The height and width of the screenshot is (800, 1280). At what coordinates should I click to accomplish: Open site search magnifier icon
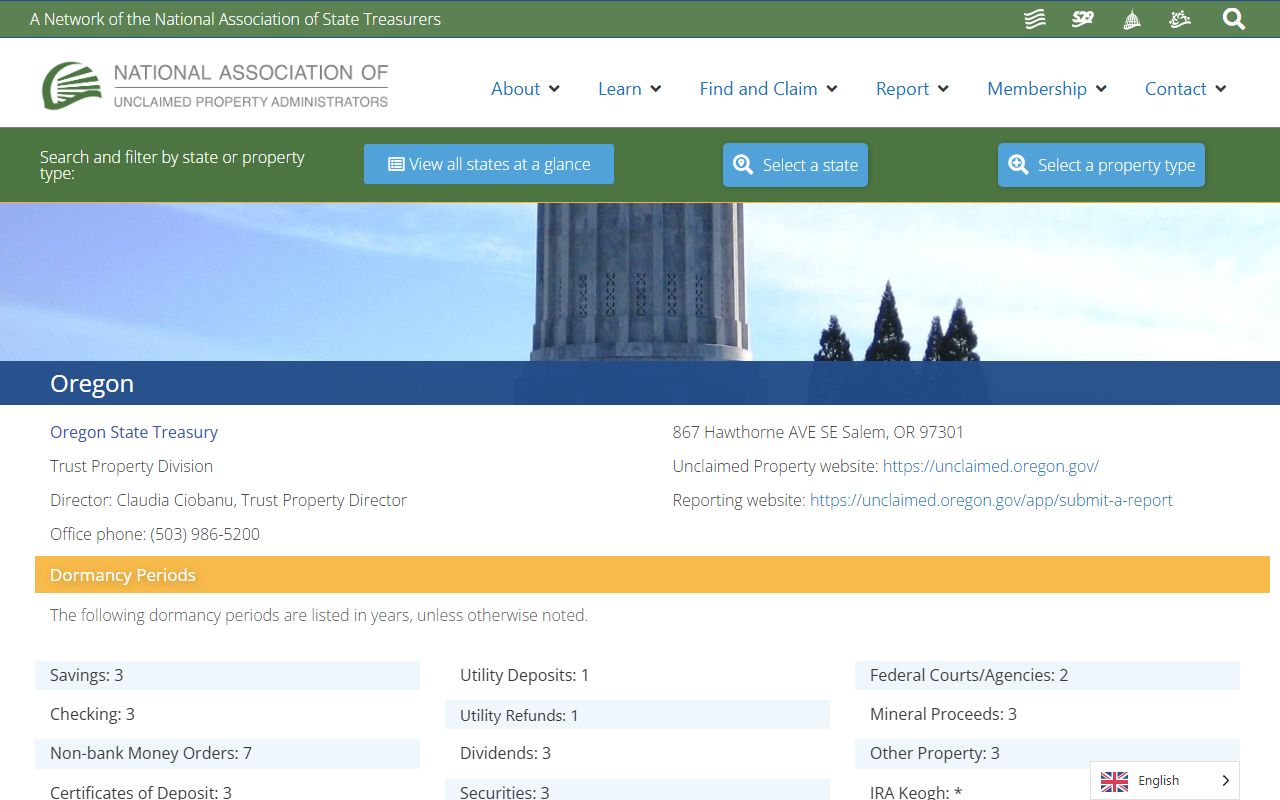[1234, 19]
